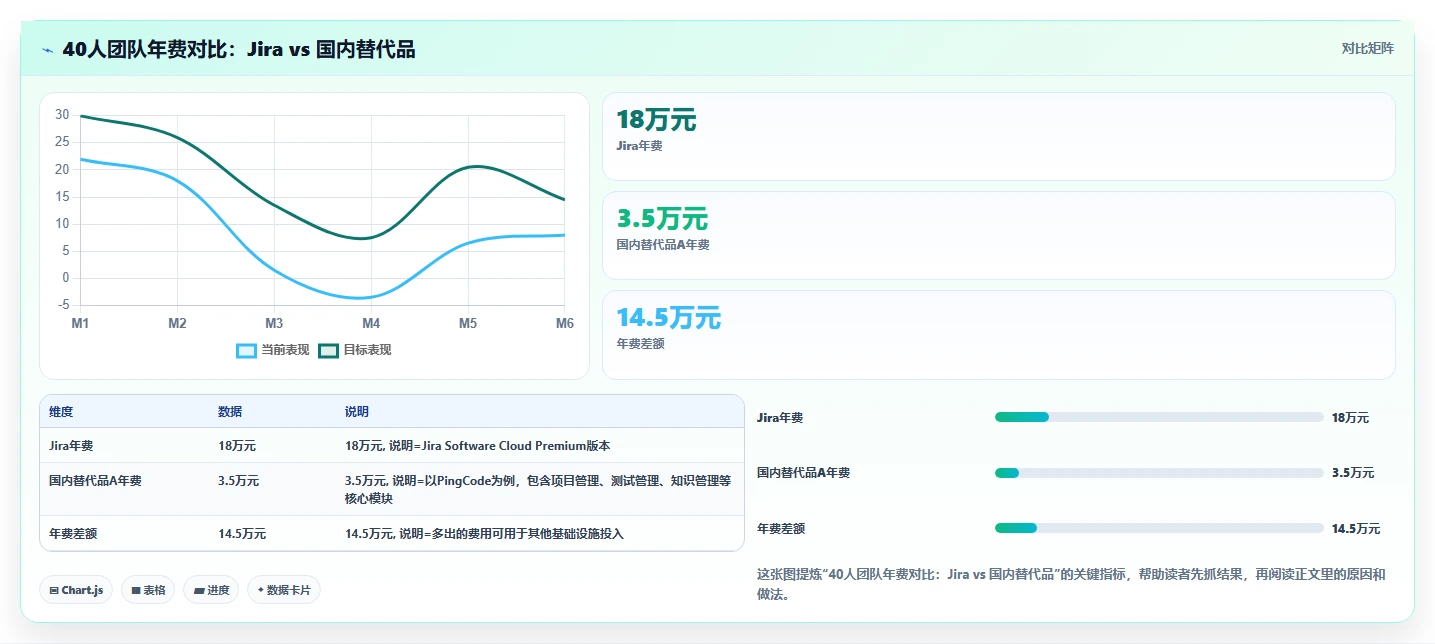Click the Jira Software Cloud Premium description cell
Image resolution: width=1435 pixels, height=644 pixels.
pyautogui.click(x=477, y=446)
